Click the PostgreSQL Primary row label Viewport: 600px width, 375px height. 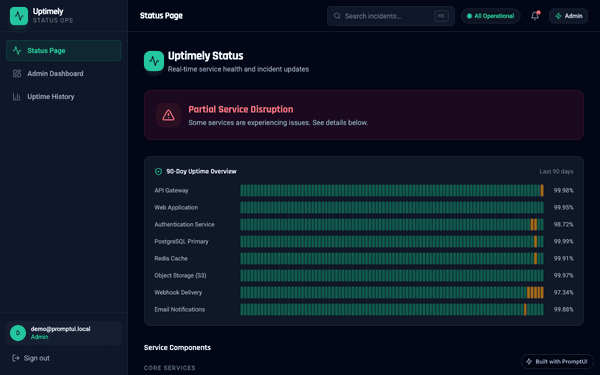click(181, 241)
